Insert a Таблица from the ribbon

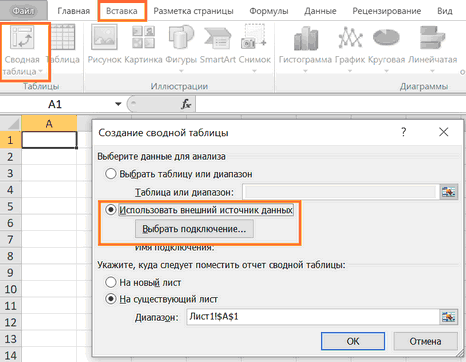pos(63,38)
